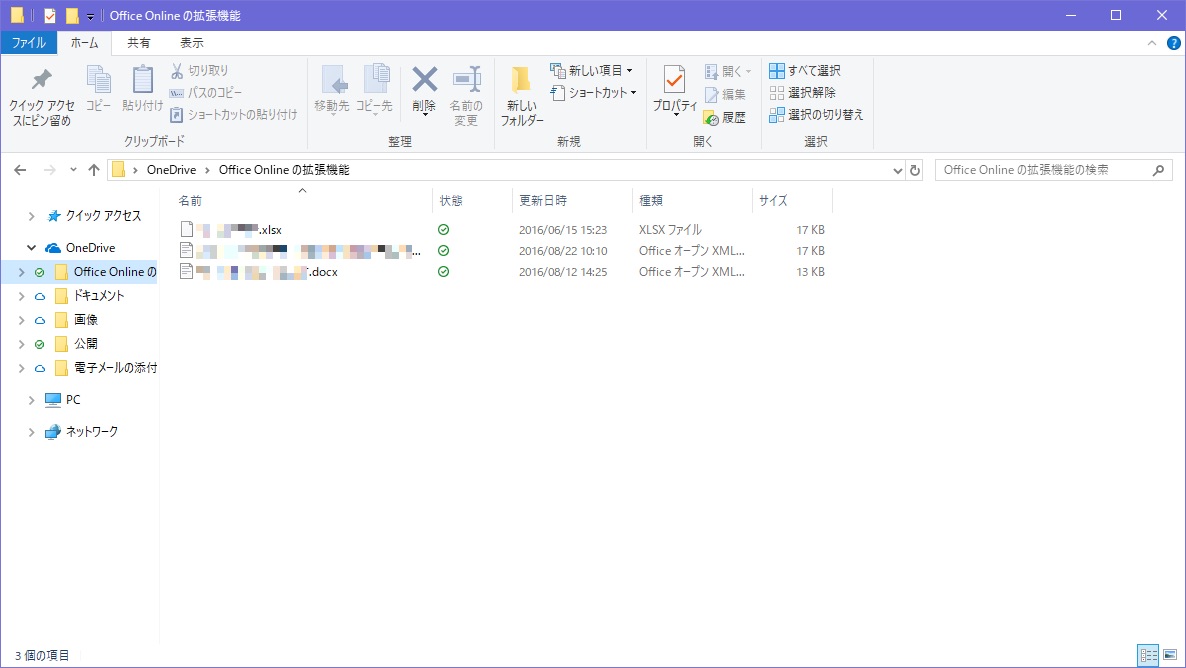Open the address bar history dropdown

pyautogui.click(x=898, y=170)
